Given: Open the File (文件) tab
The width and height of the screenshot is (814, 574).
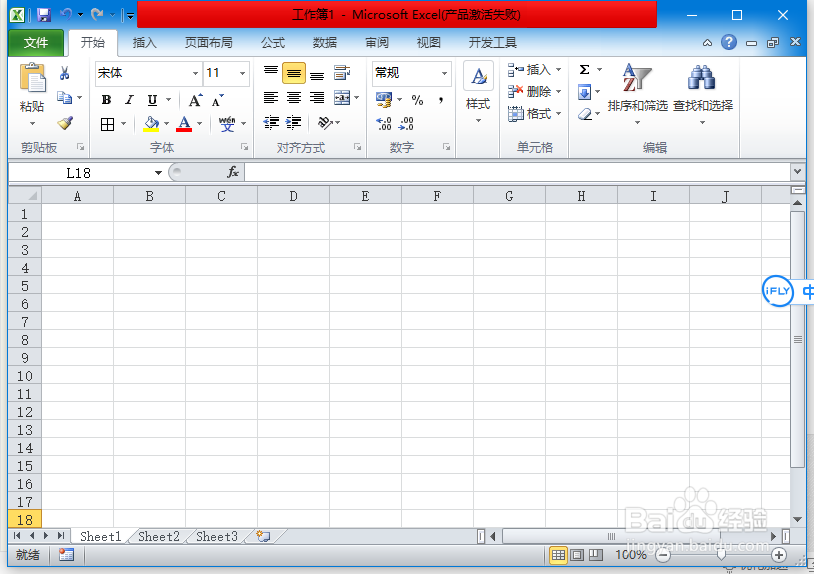Looking at the screenshot, I should tap(36, 43).
